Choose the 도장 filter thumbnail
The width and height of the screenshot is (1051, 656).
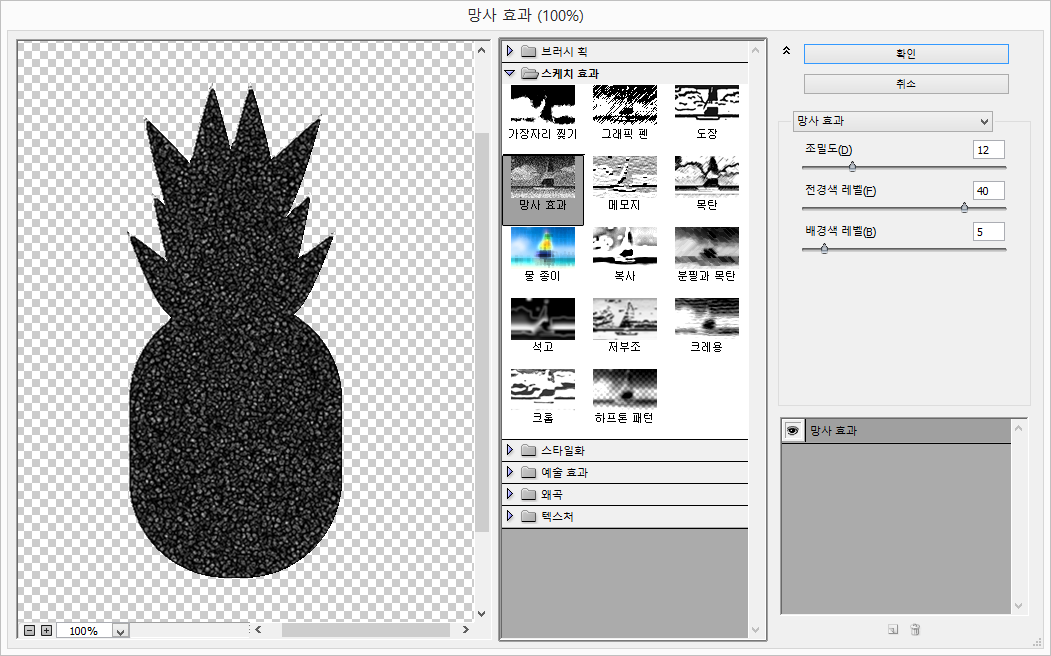pos(707,105)
